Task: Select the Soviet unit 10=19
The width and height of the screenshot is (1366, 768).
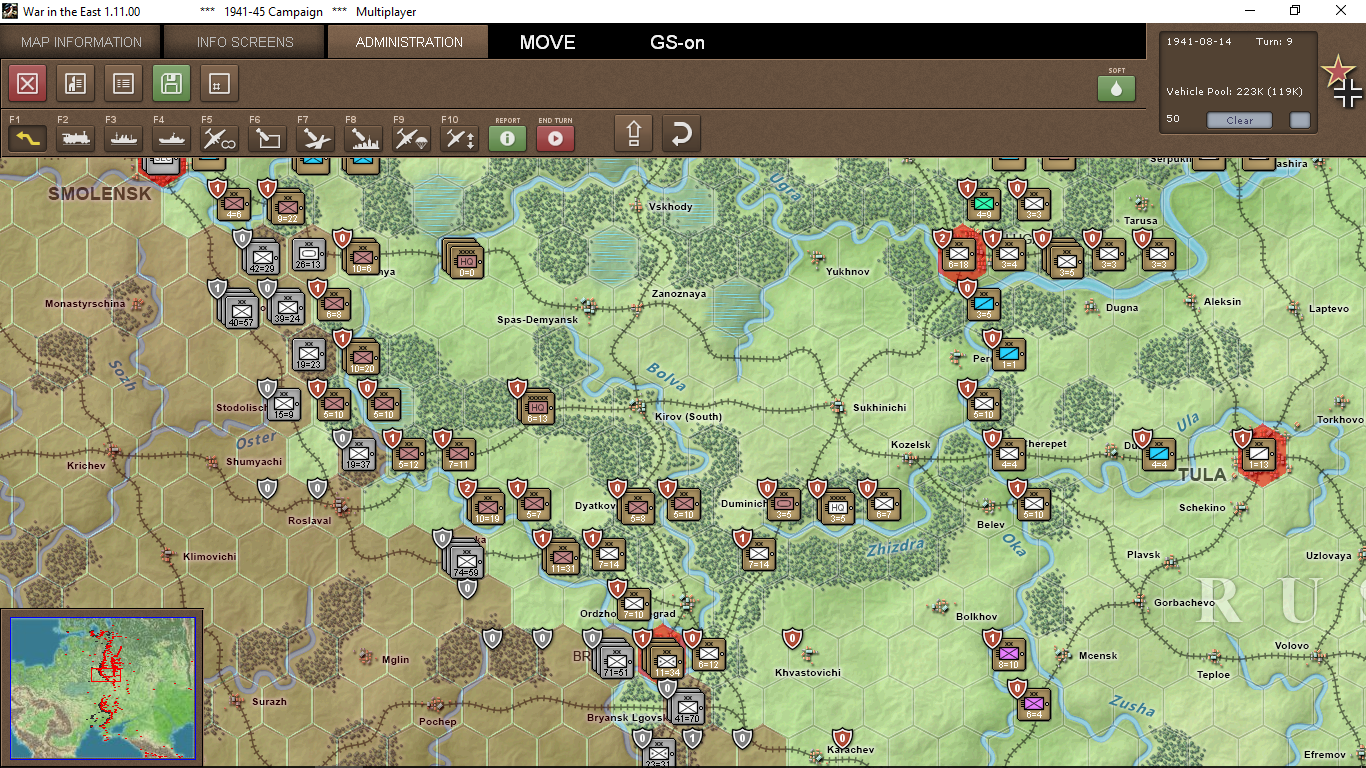Action: pos(487,507)
